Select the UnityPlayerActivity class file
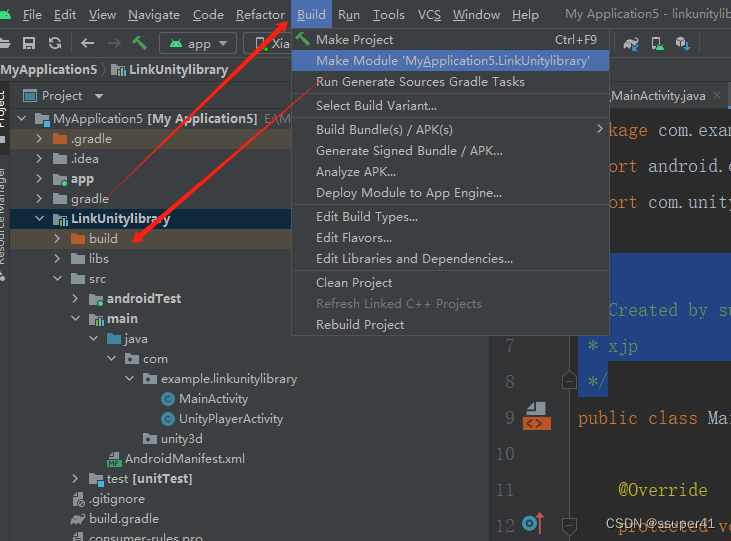This screenshot has height=541, width=731. tap(222, 419)
